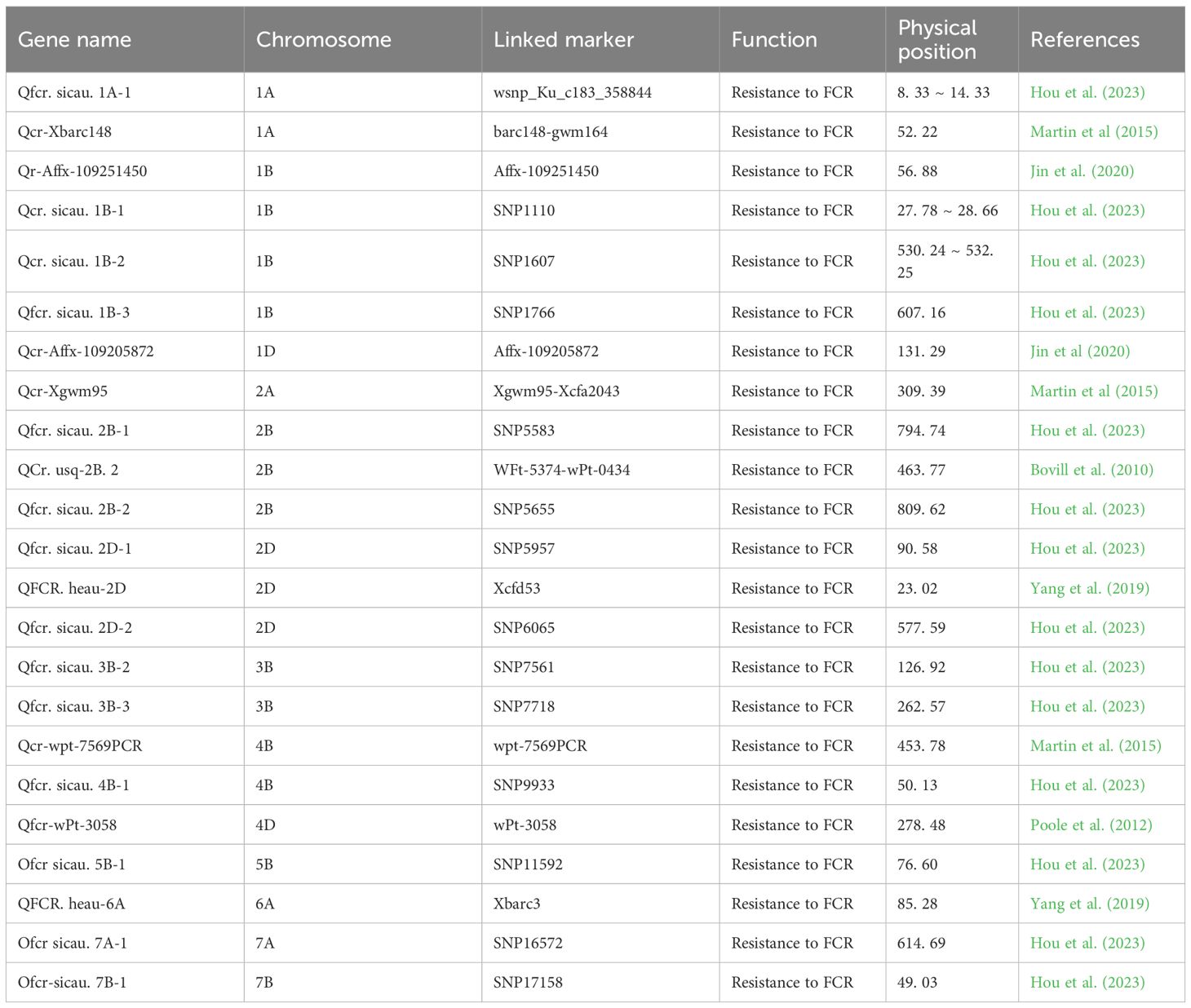Open Yang et al. reference for QFCR. heau-6A
Viewport: 1191px width, 1008px height.
point(1089,904)
